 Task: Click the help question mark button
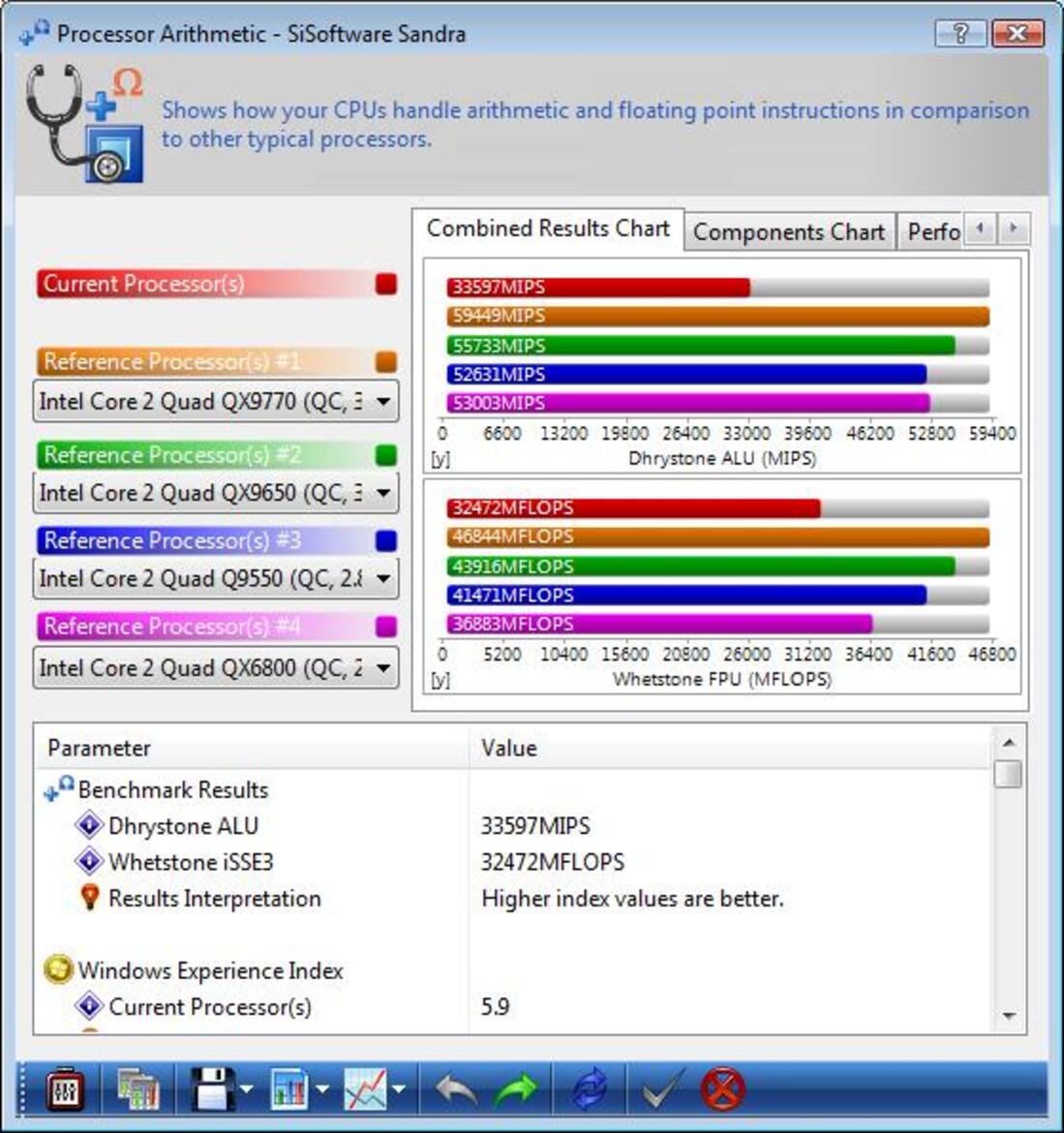(960, 33)
